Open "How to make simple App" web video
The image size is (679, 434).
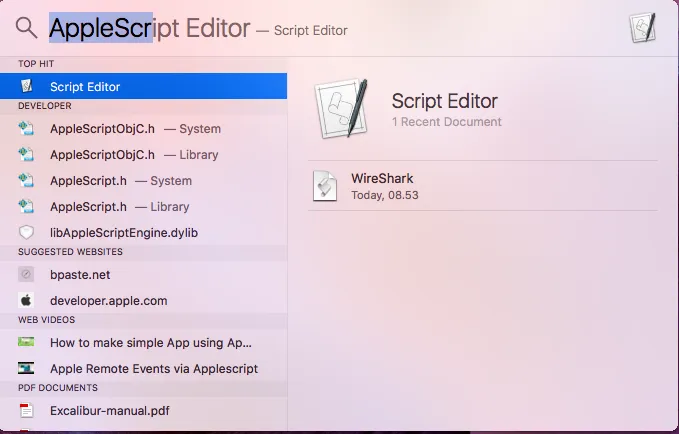(x=143, y=343)
